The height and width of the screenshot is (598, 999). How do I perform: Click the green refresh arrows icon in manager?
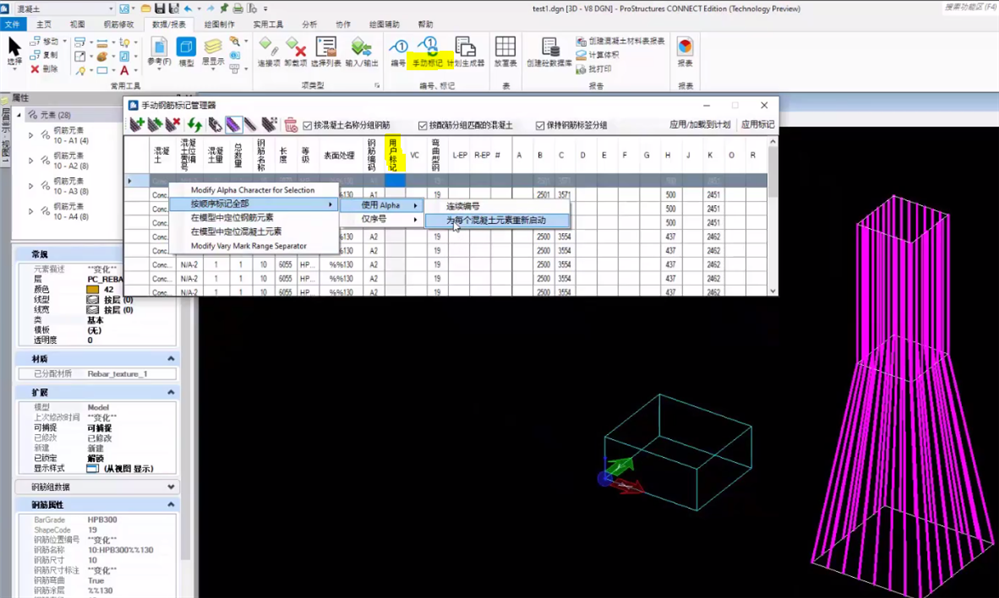coord(194,124)
